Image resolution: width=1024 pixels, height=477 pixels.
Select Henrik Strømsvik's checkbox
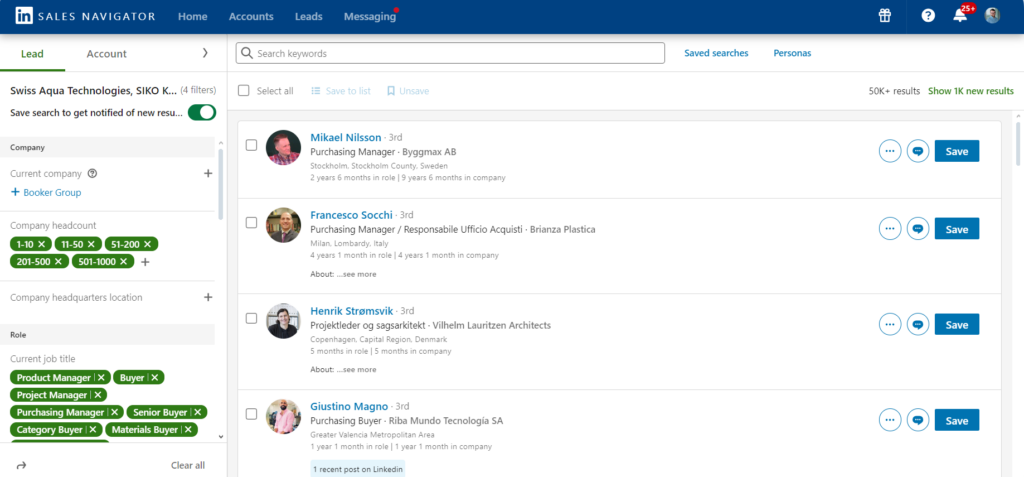pyautogui.click(x=251, y=318)
